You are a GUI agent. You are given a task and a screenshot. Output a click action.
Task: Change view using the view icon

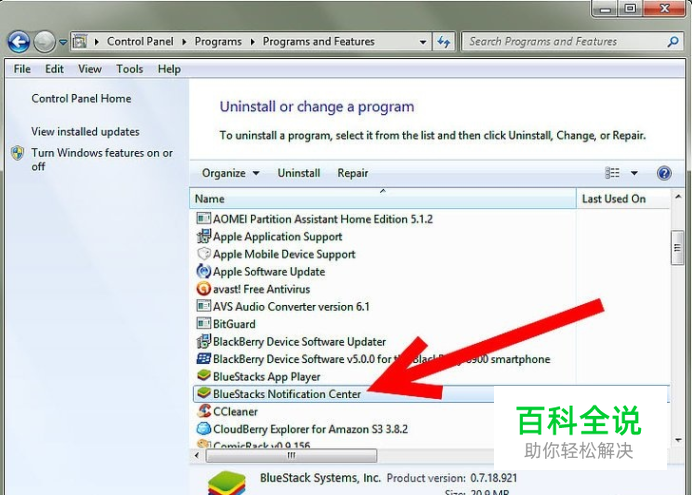coord(612,173)
